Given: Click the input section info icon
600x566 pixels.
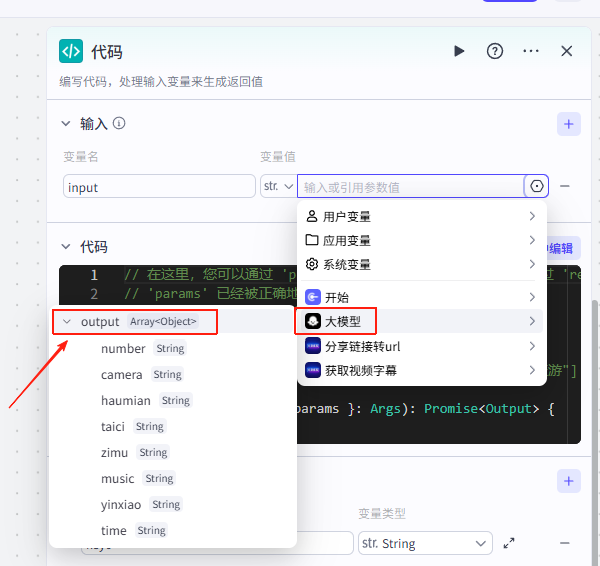Looking at the screenshot, I should point(119,124).
